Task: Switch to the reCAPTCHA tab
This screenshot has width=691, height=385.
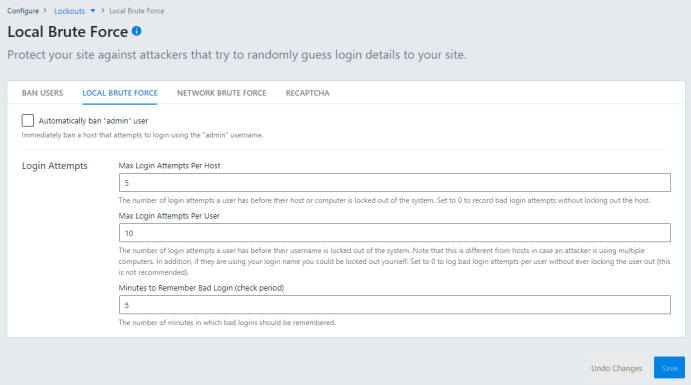Action: click(308, 93)
